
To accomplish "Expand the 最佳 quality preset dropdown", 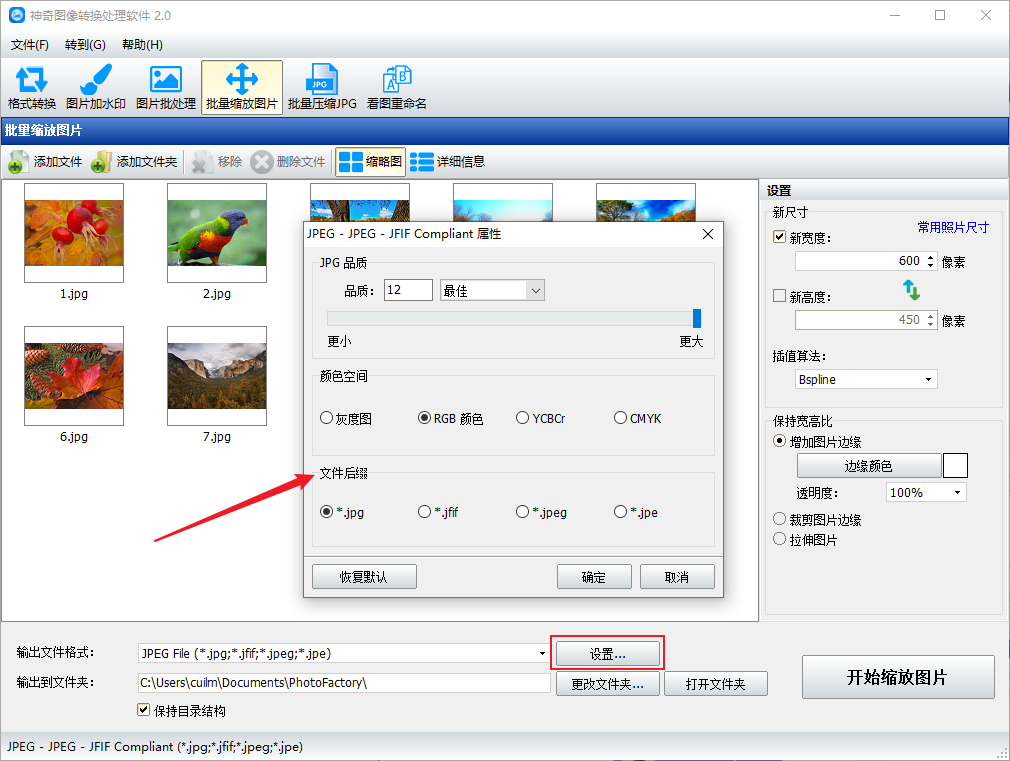I will 535,291.
